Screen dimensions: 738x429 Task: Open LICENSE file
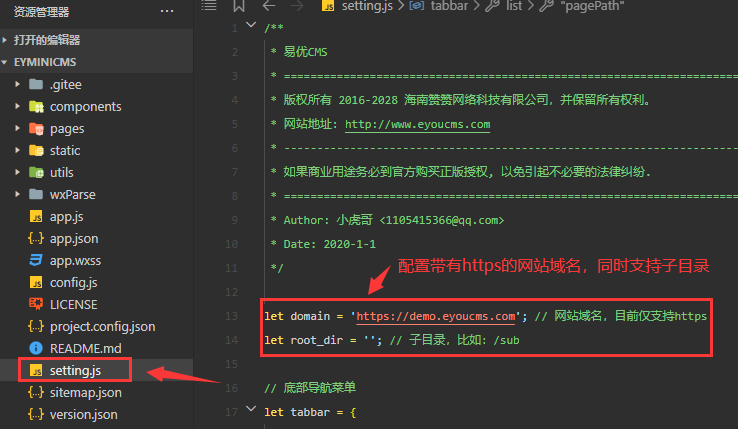pyautogui.click(x=74, y=305)
